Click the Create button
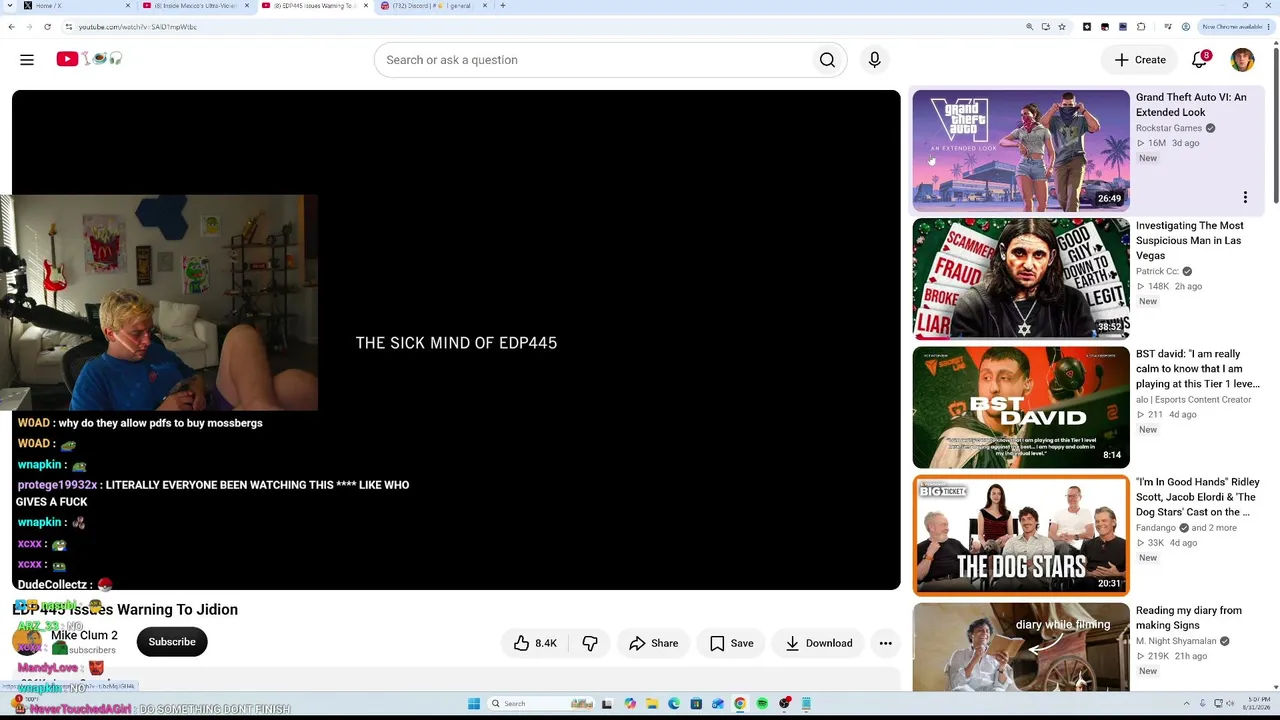The image size is (1280, 720). pos(1140,60)
